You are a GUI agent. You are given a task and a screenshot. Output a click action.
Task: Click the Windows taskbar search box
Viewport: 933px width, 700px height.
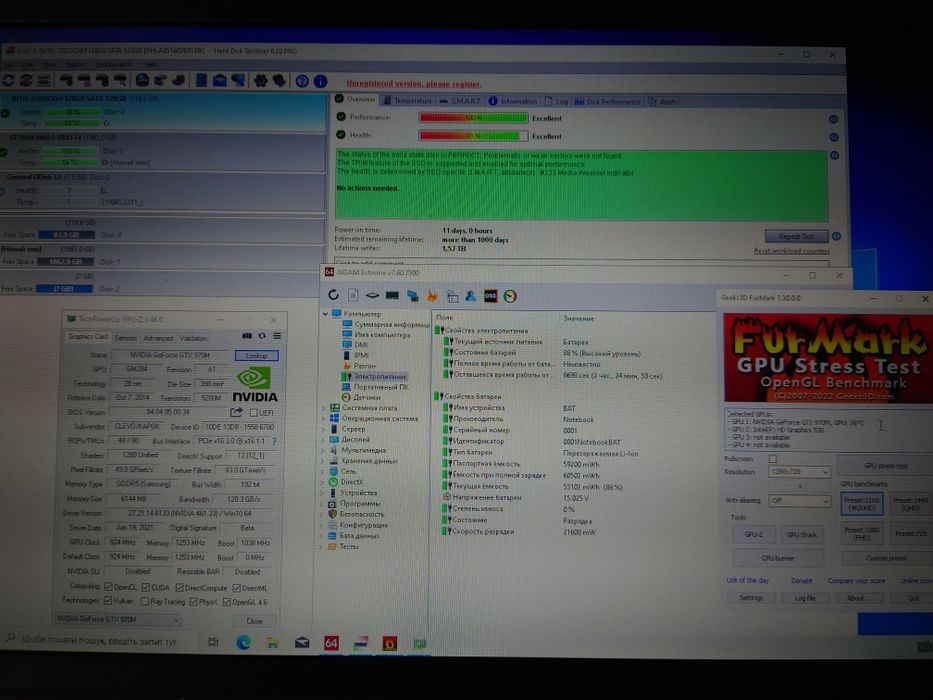coord(99,640)
